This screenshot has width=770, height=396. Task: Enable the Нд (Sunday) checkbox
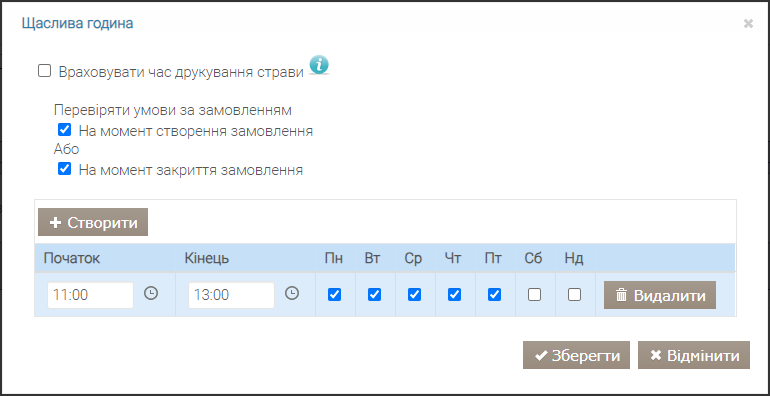574,294
